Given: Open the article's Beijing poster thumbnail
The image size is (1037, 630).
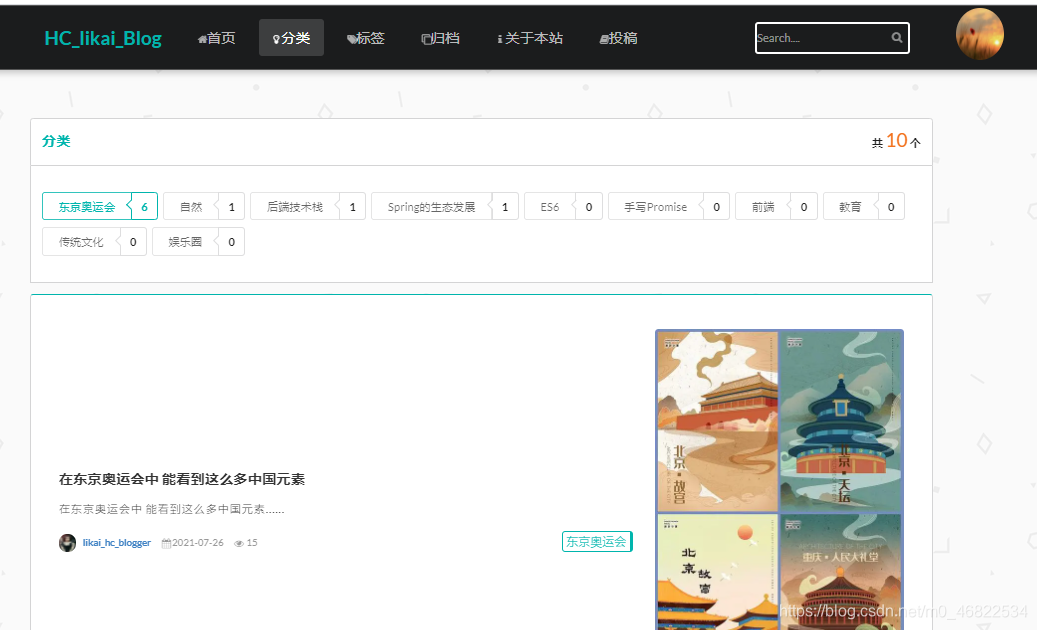Looking at the screenshot, I should click(x=779, y=479).
